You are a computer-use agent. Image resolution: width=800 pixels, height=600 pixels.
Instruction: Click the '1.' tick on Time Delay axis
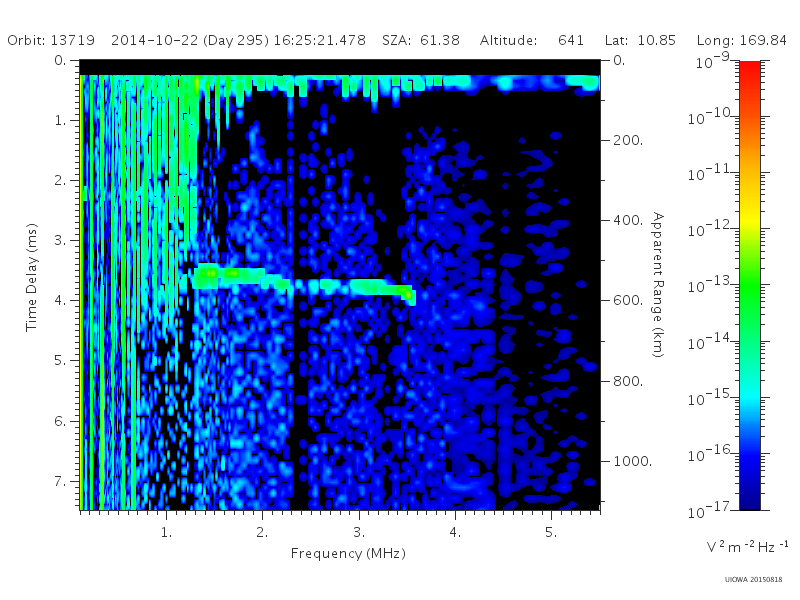[60, 120]
